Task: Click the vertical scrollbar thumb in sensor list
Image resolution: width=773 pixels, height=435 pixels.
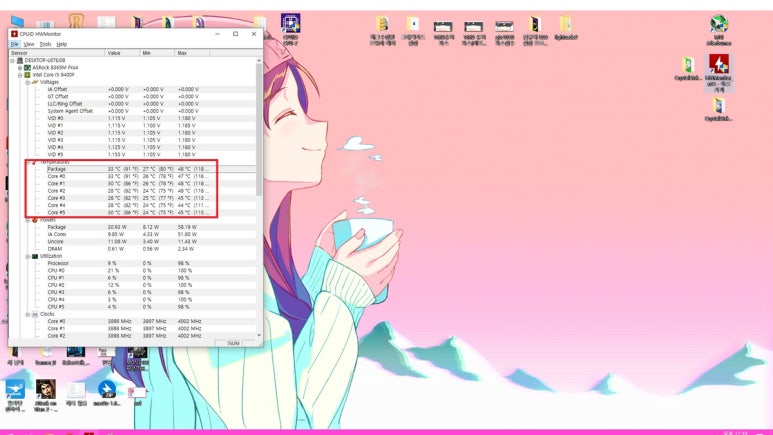Action: (x=259, y=129)
